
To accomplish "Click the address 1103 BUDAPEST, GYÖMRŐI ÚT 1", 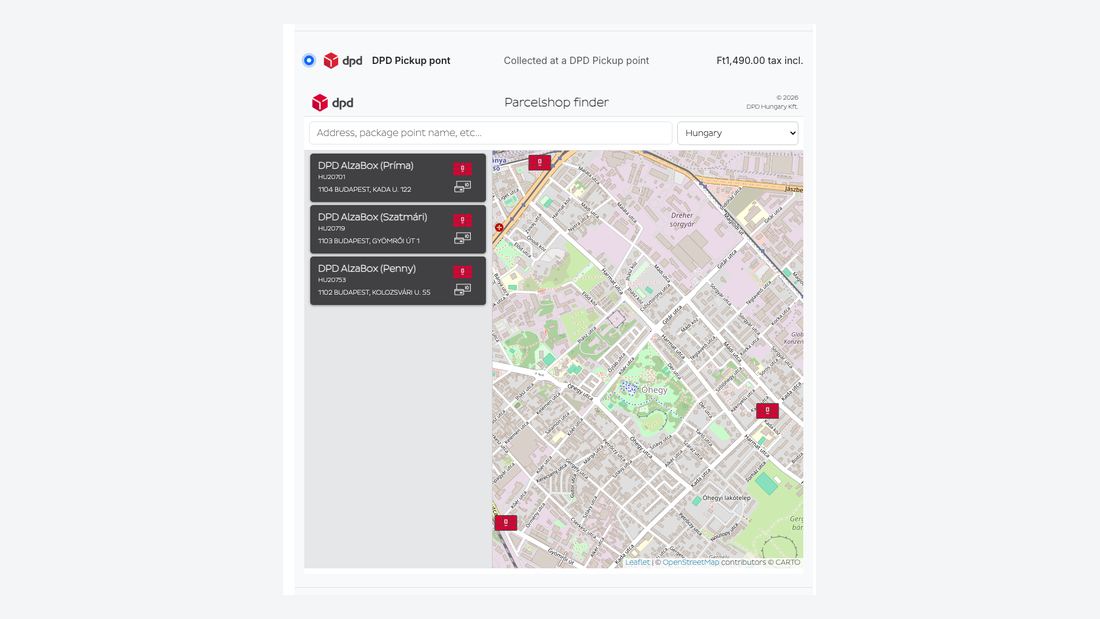I will coord(368,241).
